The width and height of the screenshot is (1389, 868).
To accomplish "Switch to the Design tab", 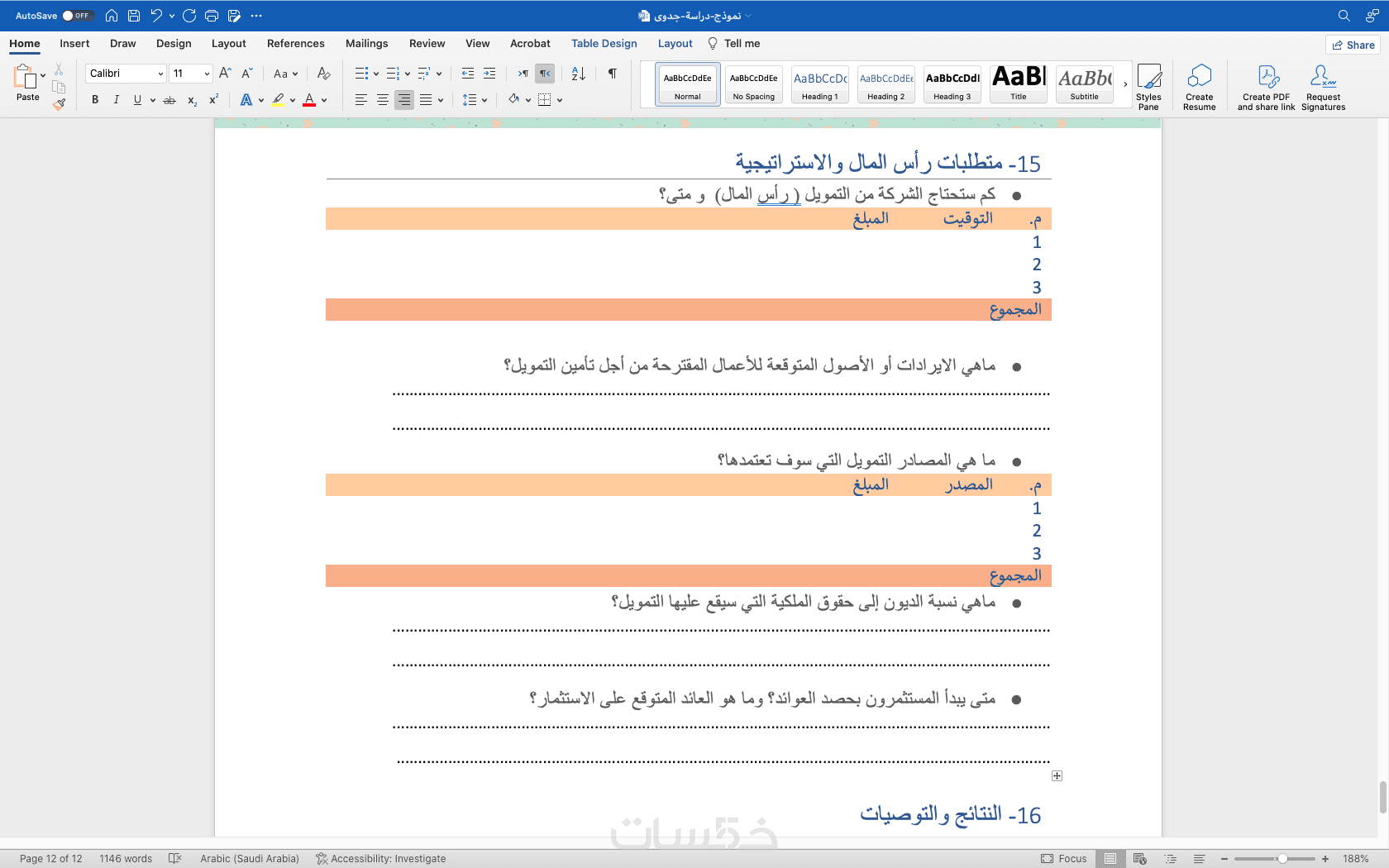I will pyautogui.click(x=174, y=44).
